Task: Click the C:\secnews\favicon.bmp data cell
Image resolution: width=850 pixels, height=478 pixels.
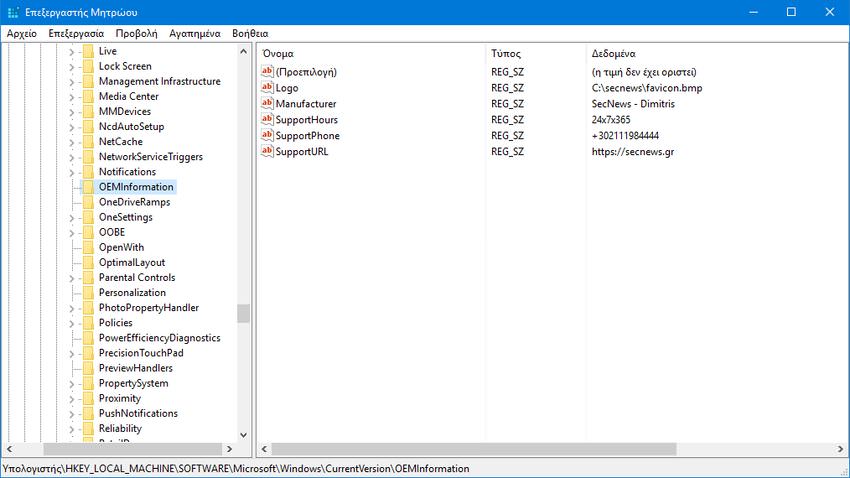Action: (x=647, y=87)
